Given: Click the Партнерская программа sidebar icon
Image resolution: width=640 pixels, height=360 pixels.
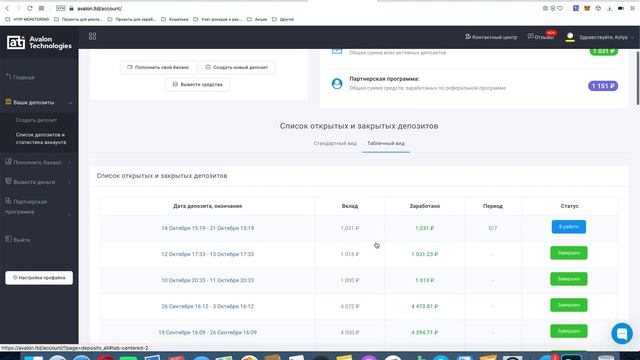Looking at the screenshot, I should [x=8, y=201].
